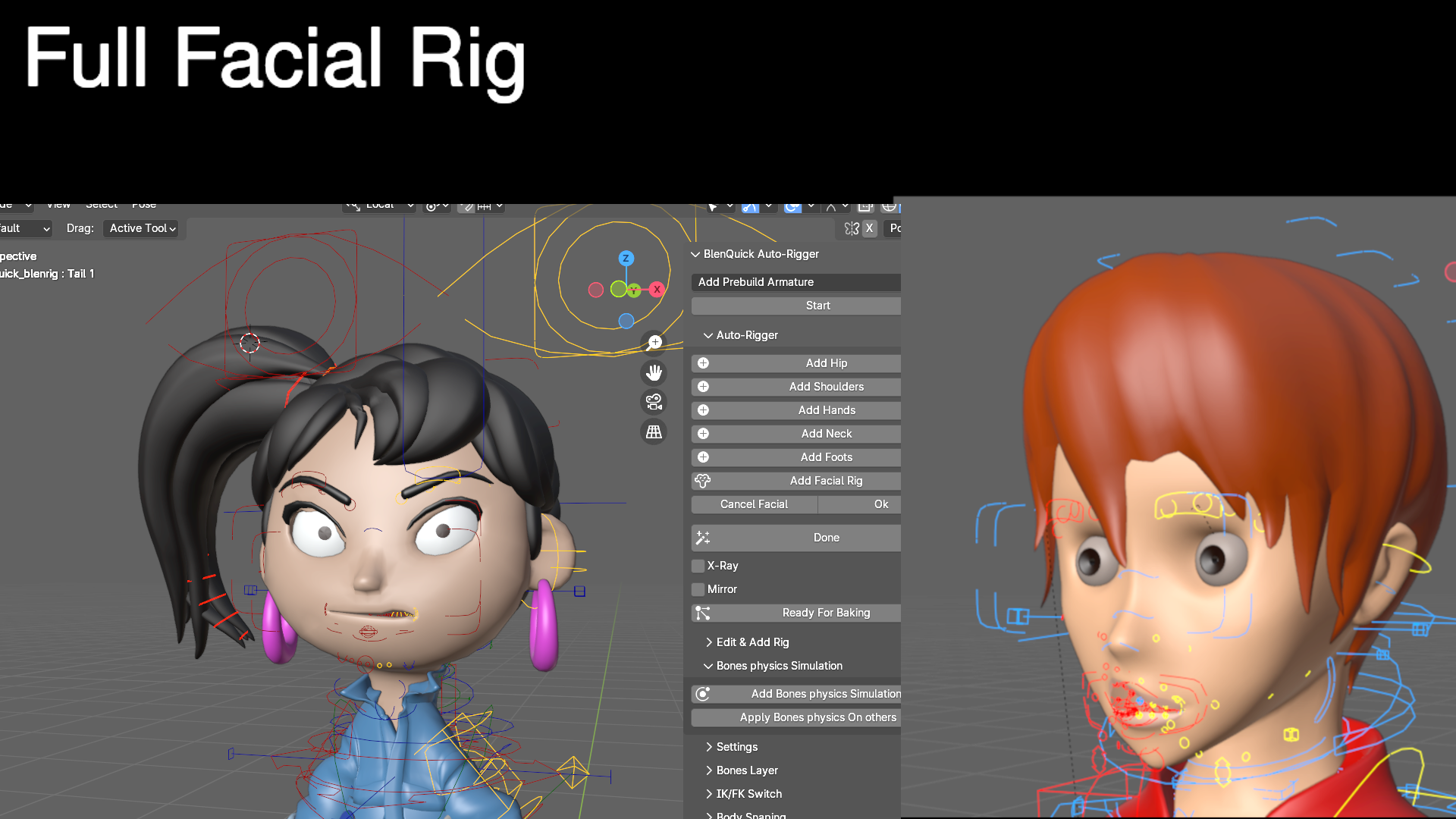Toggle orthographic view with the grid icon
The image size is (1456, 819).
[x=654, y=431]
